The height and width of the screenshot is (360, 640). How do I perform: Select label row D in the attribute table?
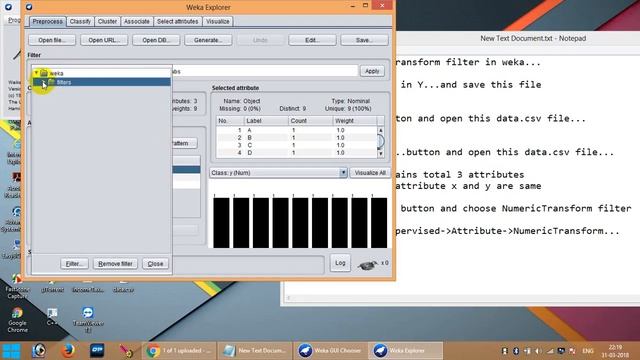[x=297, y=153]
